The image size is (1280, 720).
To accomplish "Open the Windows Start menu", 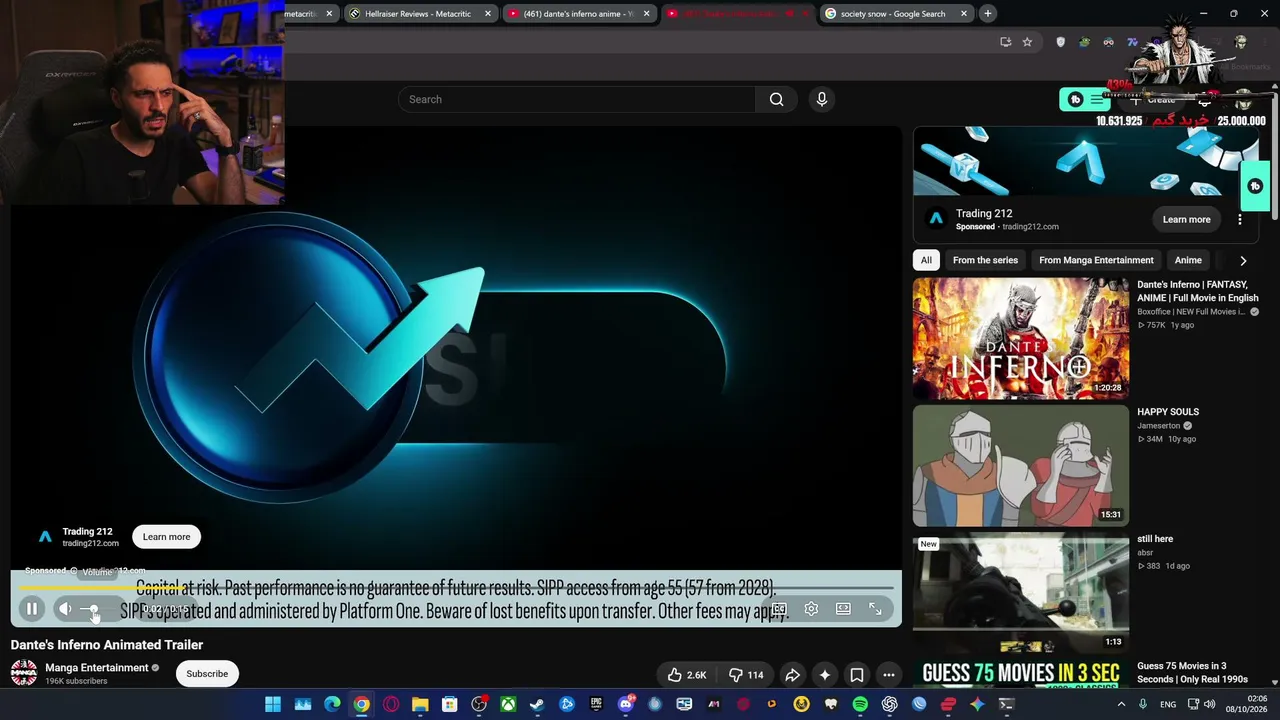I will [x=273, y=704].
